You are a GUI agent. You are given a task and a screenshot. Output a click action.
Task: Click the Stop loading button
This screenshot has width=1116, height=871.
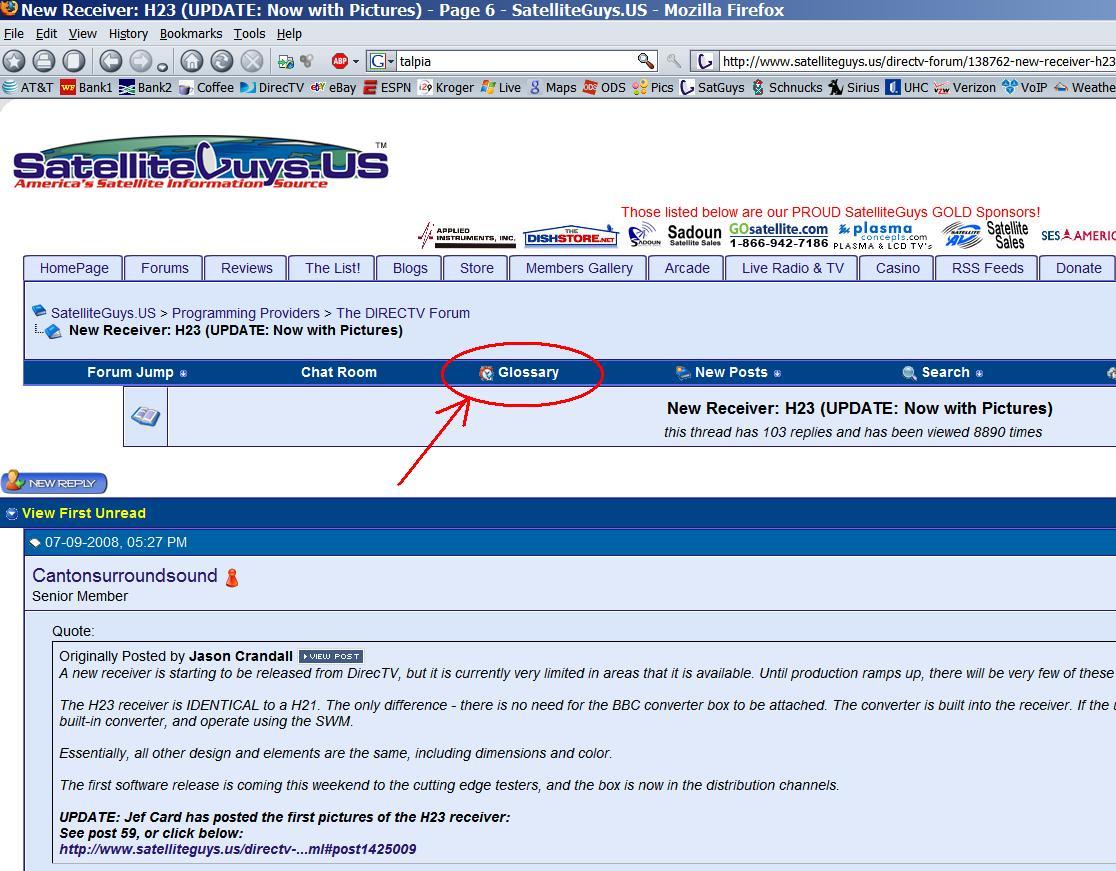pos(251,61)
